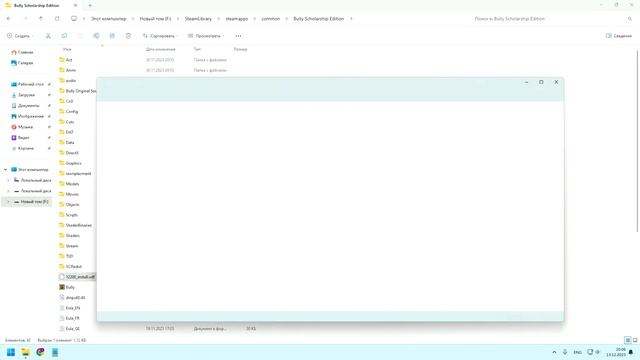Share the selected file via toolbar icon
The image size is (640, 360).
pyautogui.click(x=112, y=36)
